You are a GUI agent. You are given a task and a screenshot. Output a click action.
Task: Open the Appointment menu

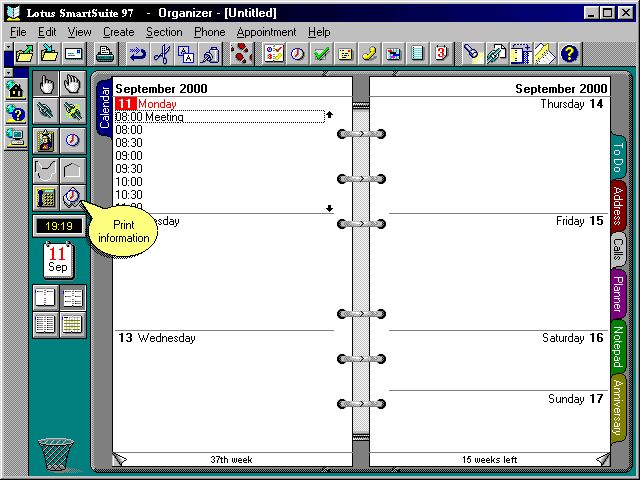click(266, 32)
